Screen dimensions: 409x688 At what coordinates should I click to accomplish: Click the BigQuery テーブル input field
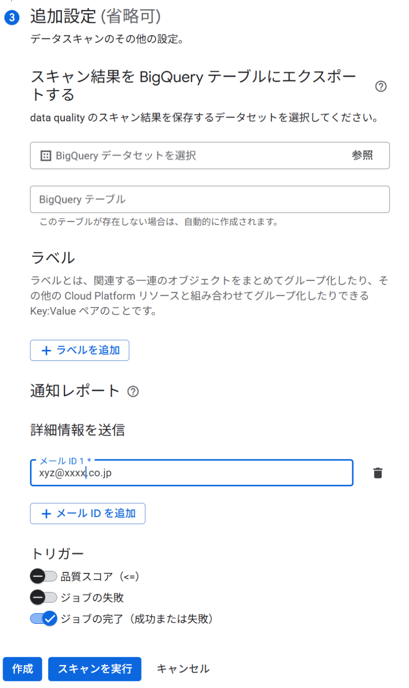210,199
